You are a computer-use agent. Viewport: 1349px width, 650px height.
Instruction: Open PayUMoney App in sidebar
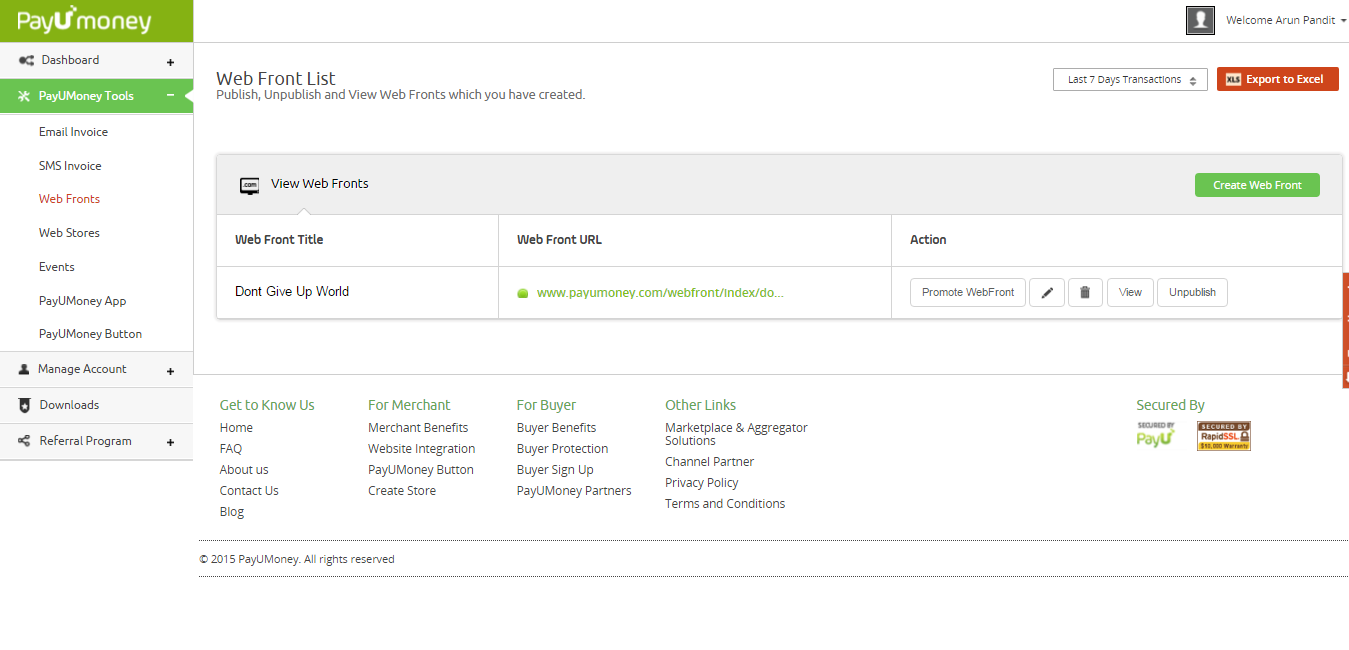(x=82, y=301)
